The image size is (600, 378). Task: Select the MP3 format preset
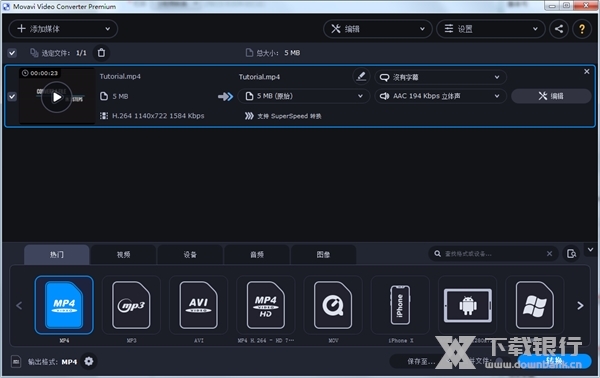(x=131, y=305)
